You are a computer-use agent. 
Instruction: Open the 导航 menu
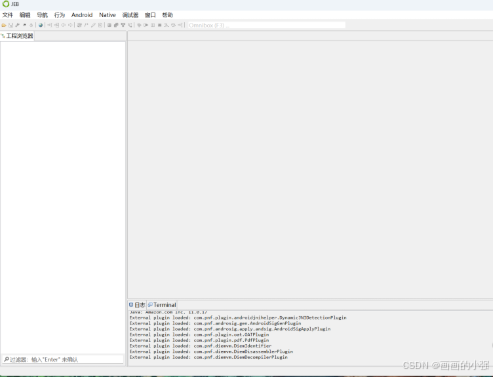[x=42, y=15]
